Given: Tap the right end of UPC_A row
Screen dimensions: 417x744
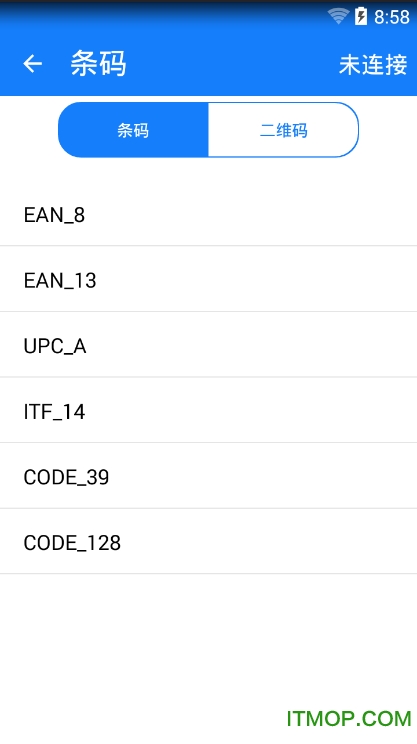Looking at the screenshot, I should tap(380, 345).
